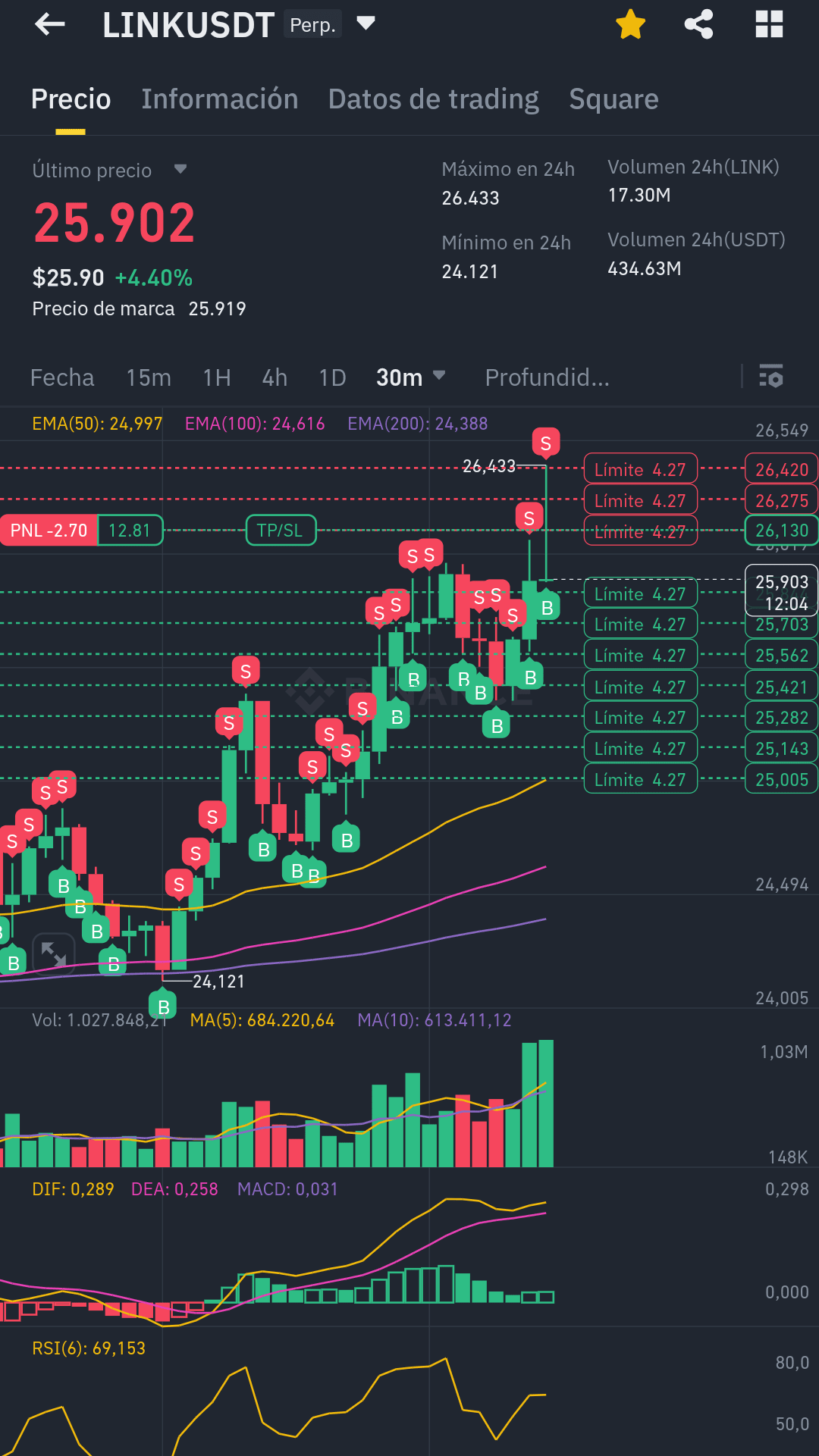Expand chart to fullscreen icon

point(54,953)
